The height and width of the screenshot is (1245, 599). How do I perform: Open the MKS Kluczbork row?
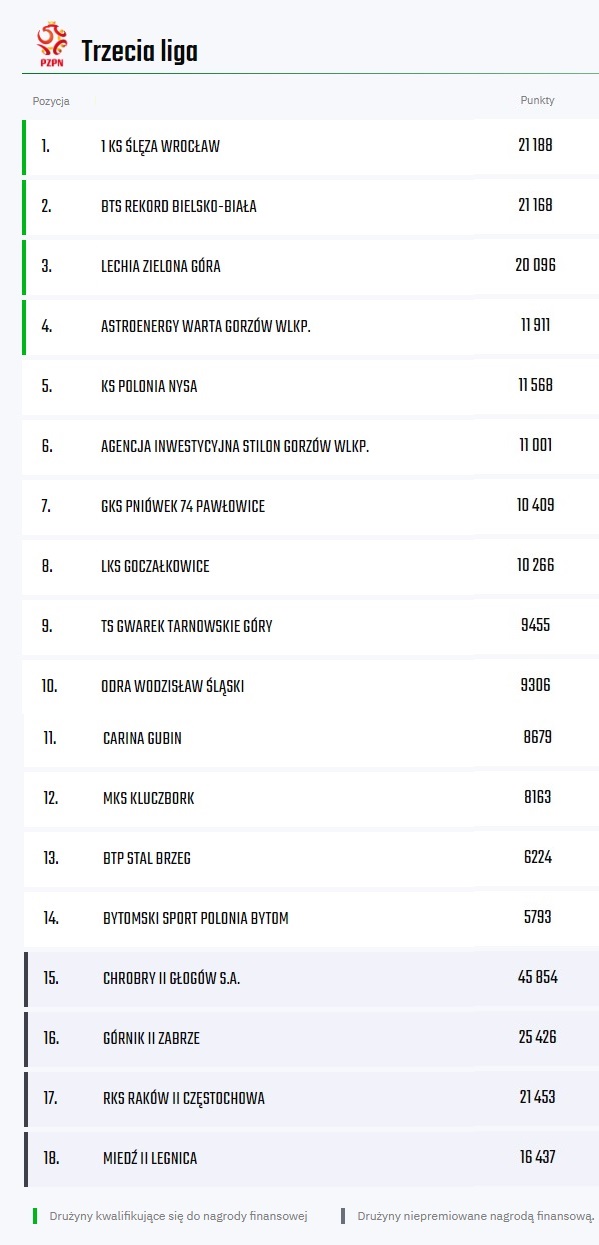(x=310, y=798)
